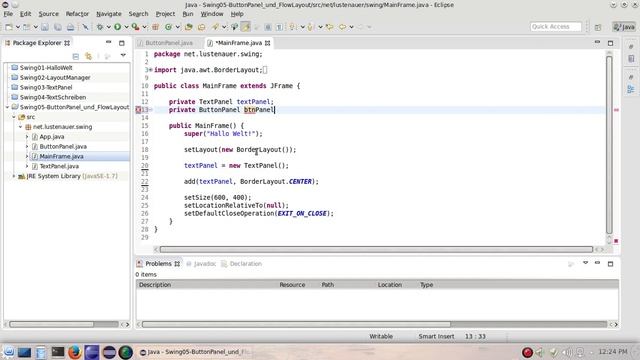Click the red record tray icon
640x360 pixels.
tap(527, 352)
